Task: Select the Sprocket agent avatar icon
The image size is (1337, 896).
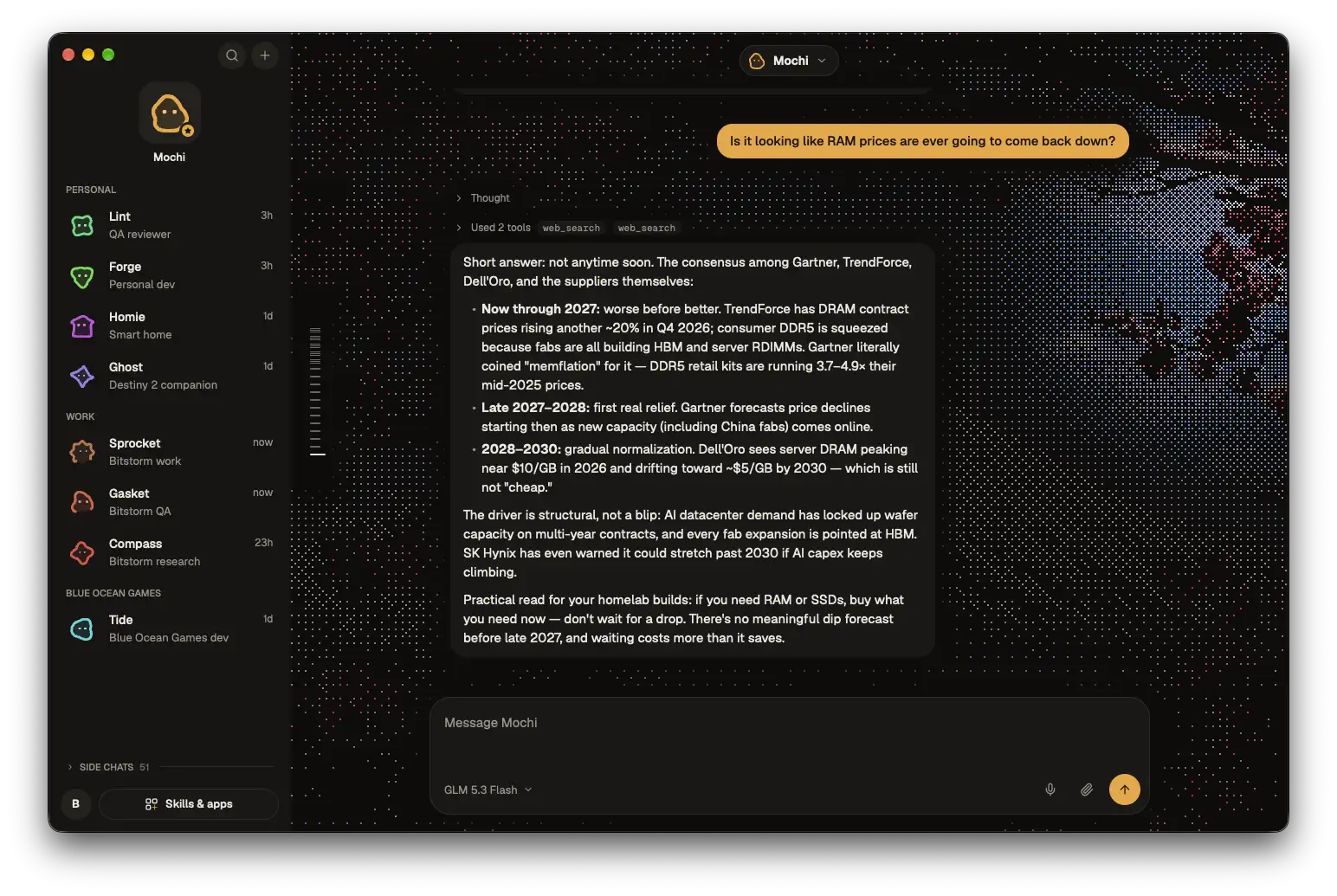Action: (x=82, y=452)
